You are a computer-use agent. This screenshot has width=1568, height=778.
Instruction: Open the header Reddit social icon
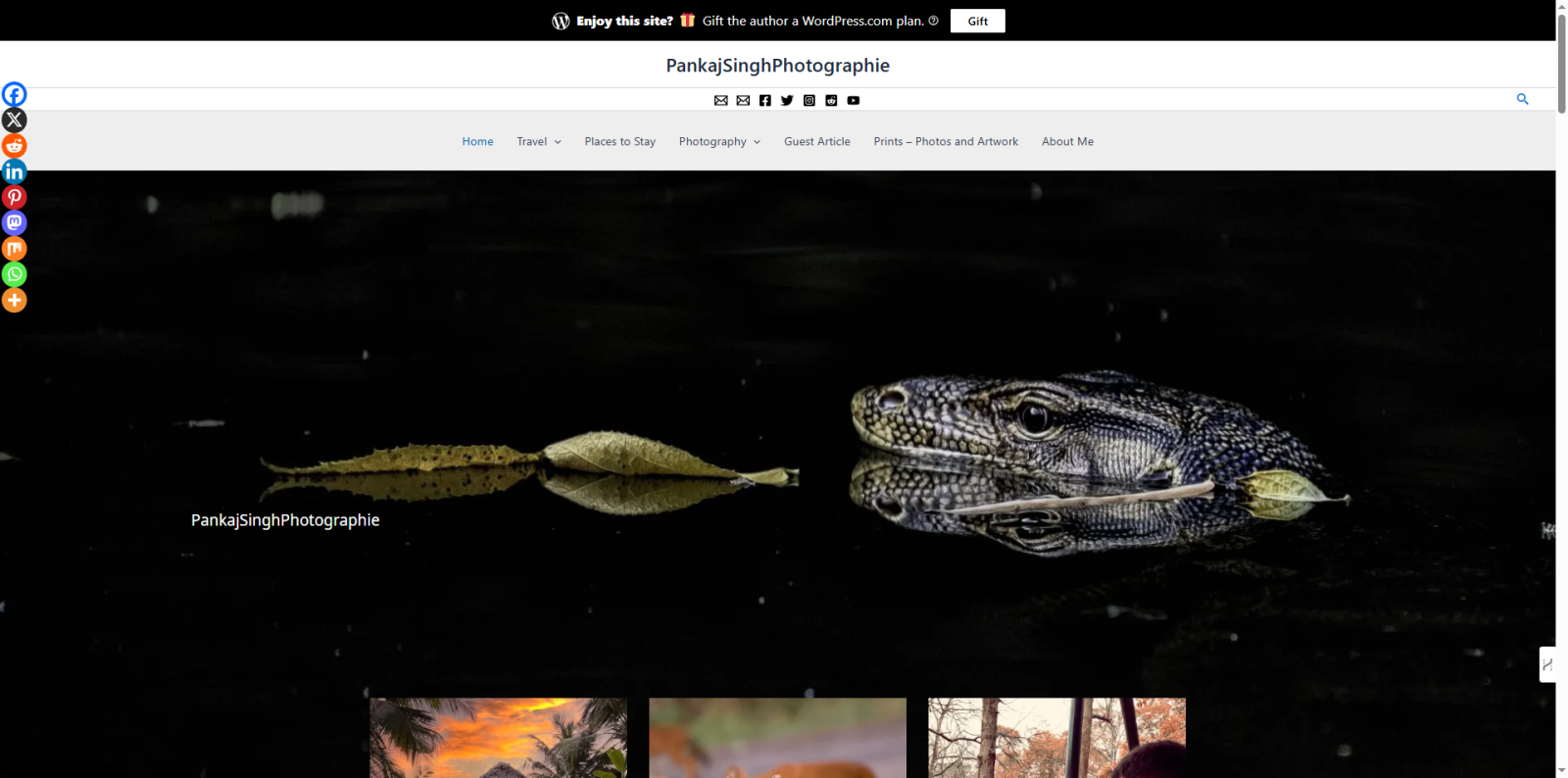tap(831, 100)
